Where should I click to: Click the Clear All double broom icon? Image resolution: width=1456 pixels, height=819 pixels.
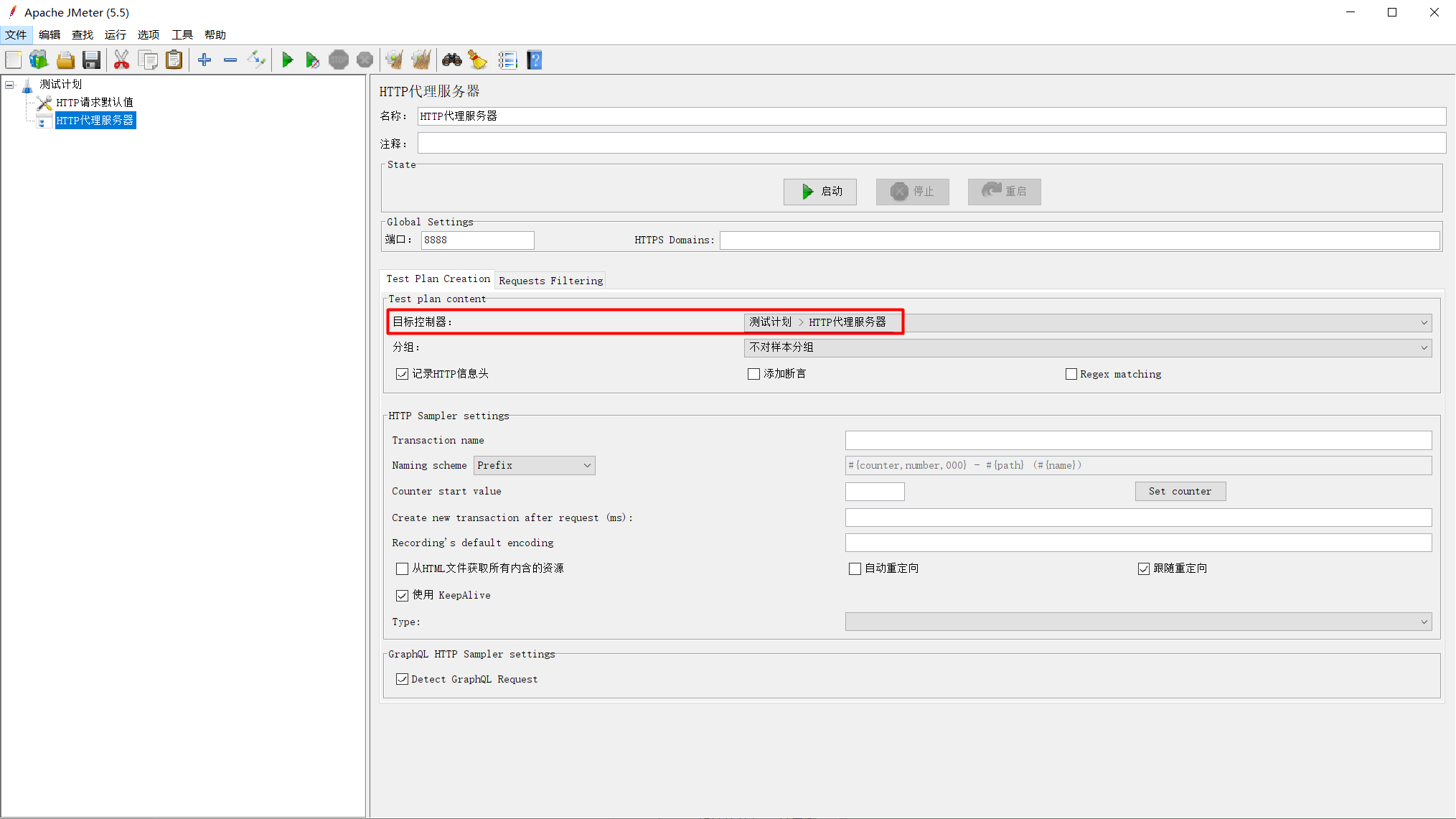click(421, 60)
